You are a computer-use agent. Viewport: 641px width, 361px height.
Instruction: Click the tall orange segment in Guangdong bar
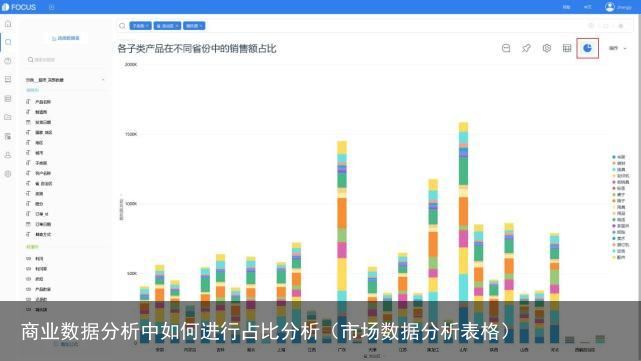click(342, 213)
